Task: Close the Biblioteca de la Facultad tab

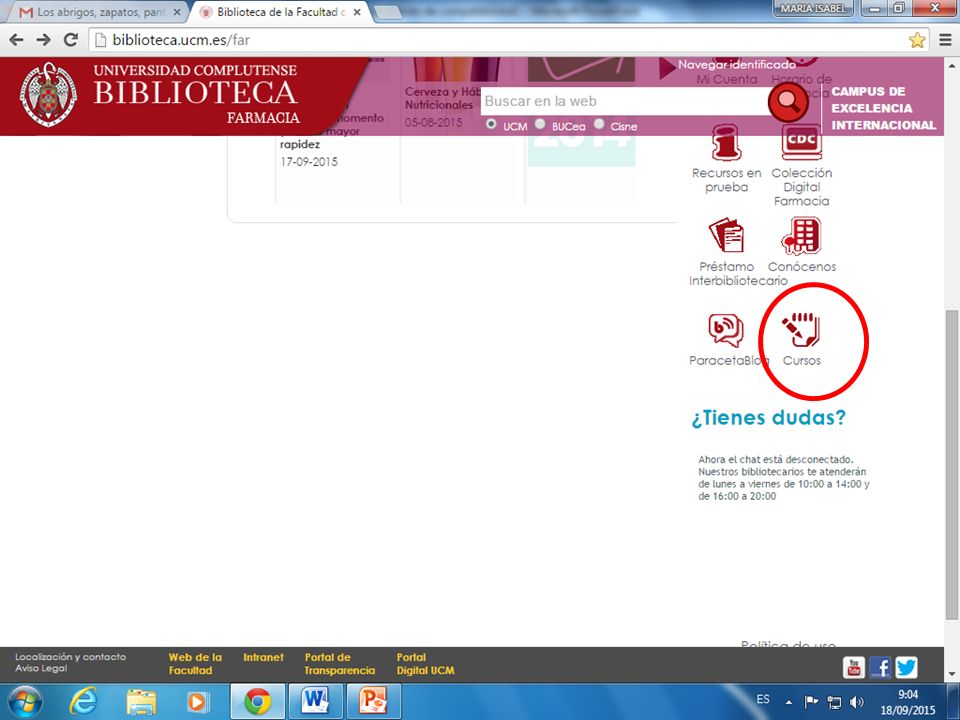Action: [x=357, y=12]
